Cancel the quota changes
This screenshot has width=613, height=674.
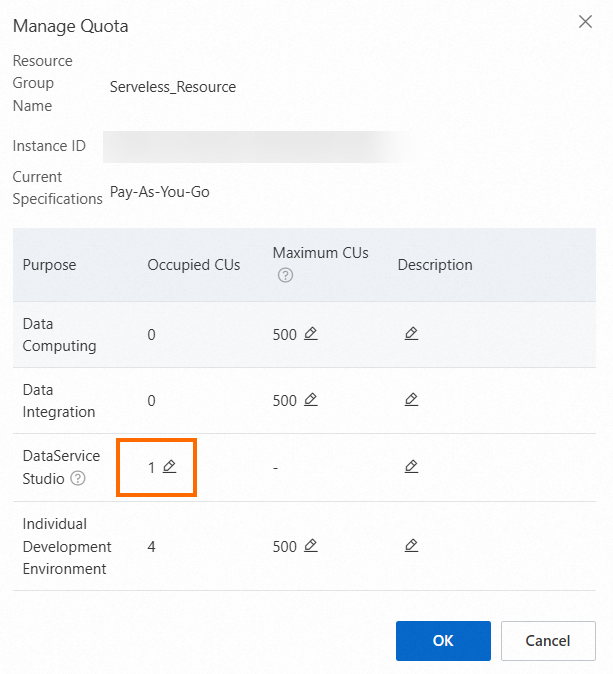tap(548, 641)
